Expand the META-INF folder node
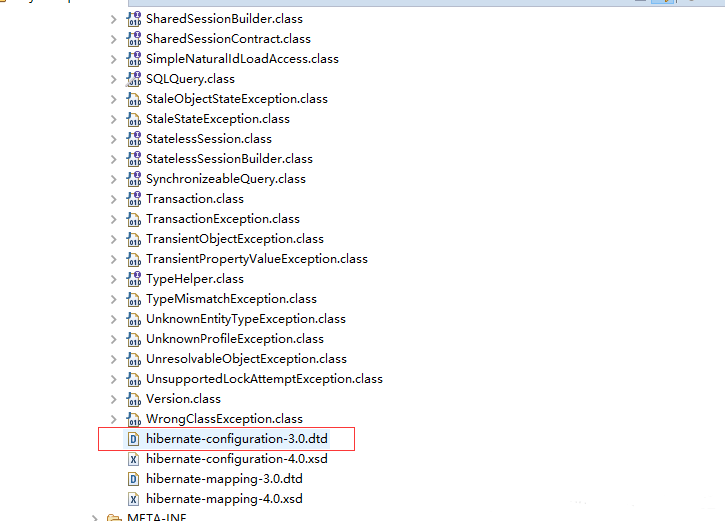 (94, 518)
